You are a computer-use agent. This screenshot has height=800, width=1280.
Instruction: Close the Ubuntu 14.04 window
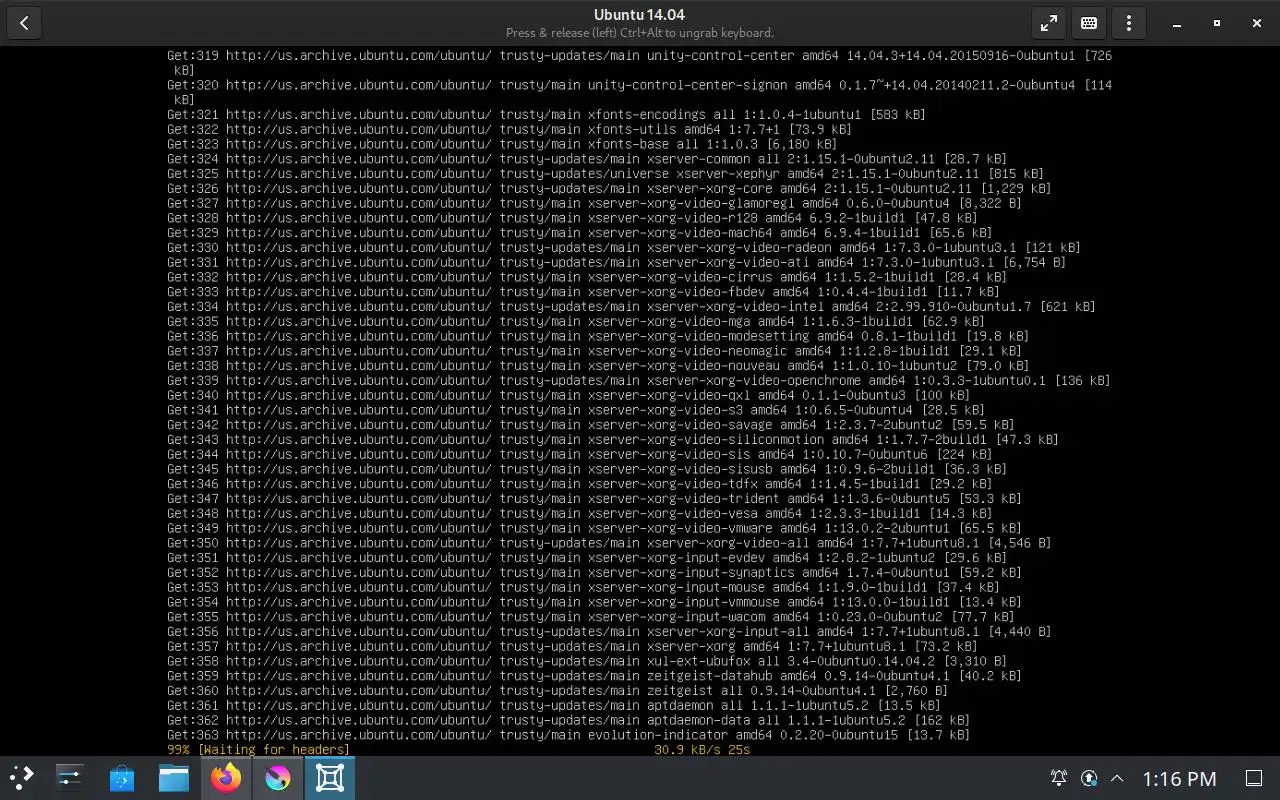pos(1257,23)
